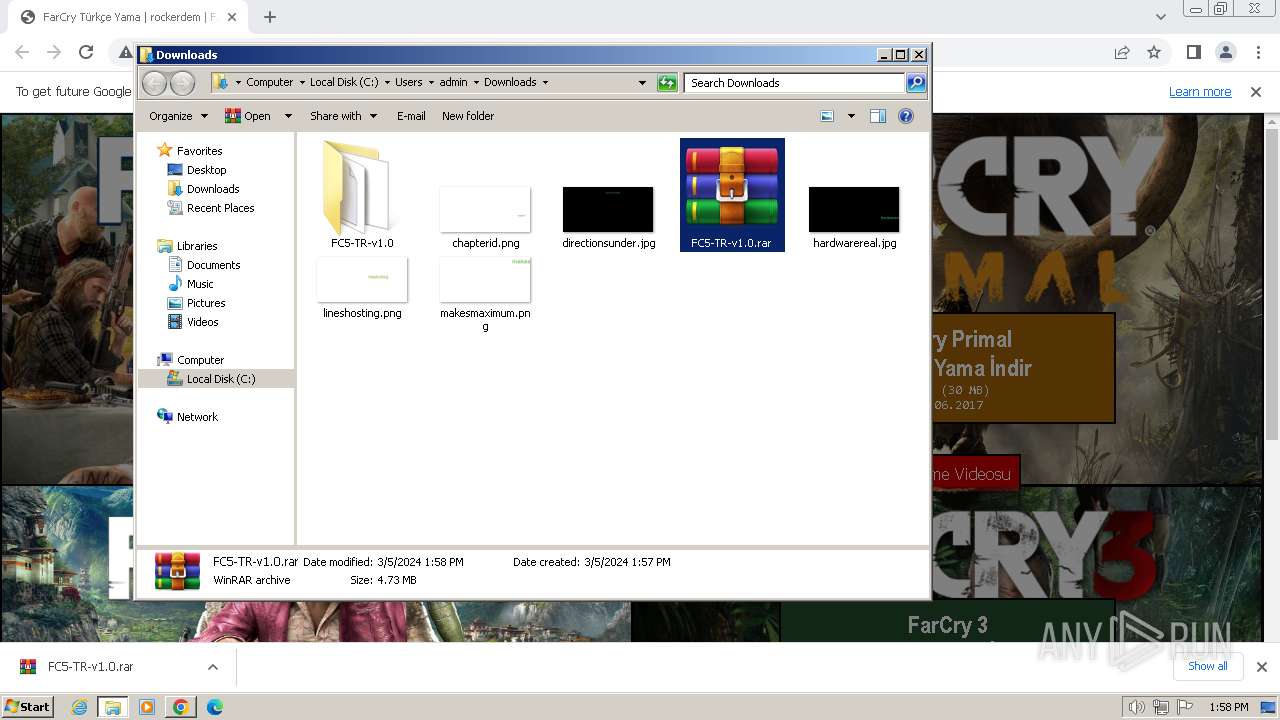Click the search magnifier button in Downloads
Screen dimensions: 1280x720
tap(916, 83)
